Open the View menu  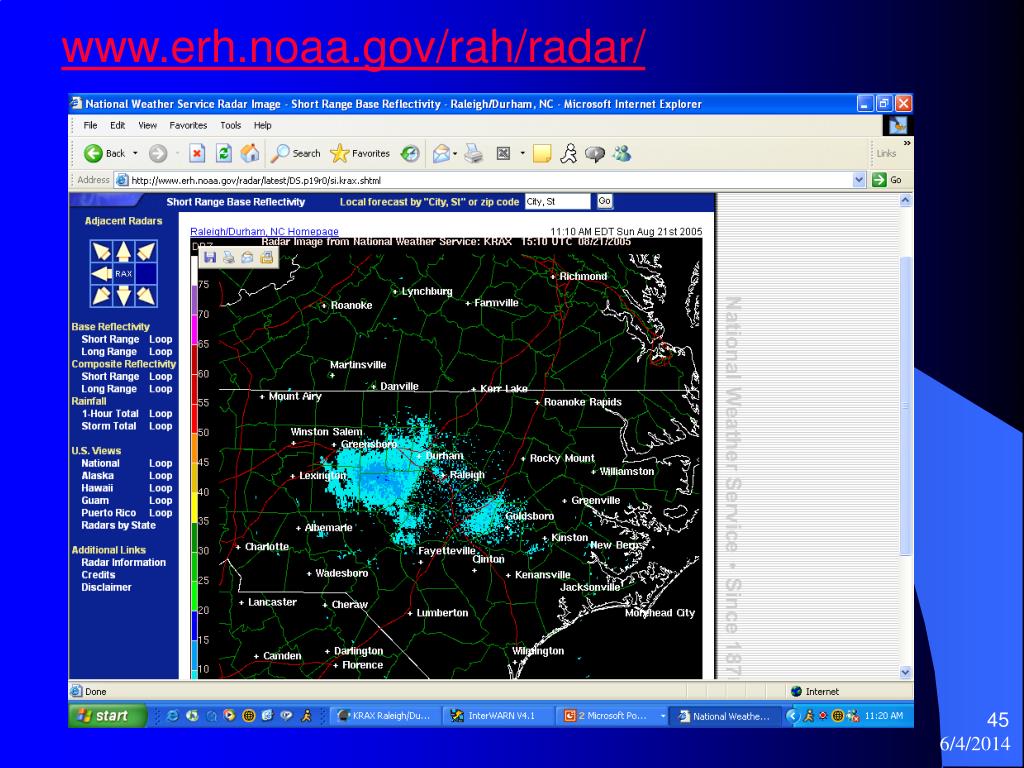pyautogui.click(x=148, y=125)
